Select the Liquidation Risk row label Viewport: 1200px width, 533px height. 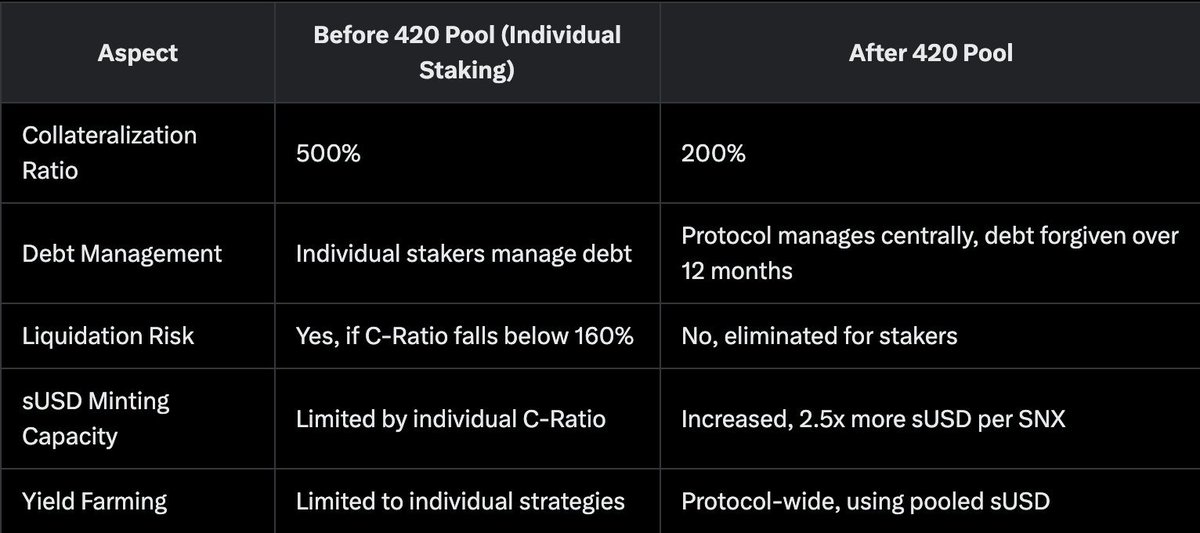pos(108,335)
